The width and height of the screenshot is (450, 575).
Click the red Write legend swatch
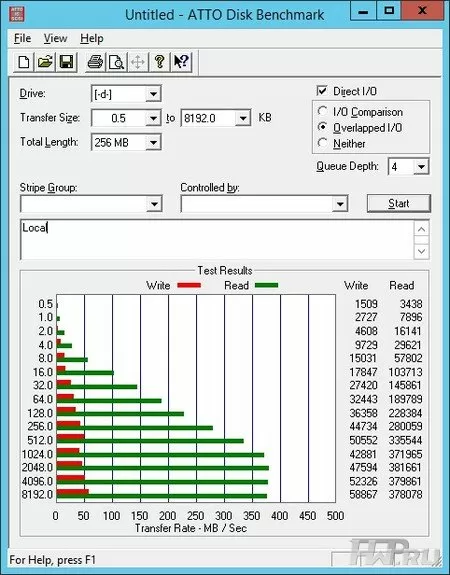189,285
